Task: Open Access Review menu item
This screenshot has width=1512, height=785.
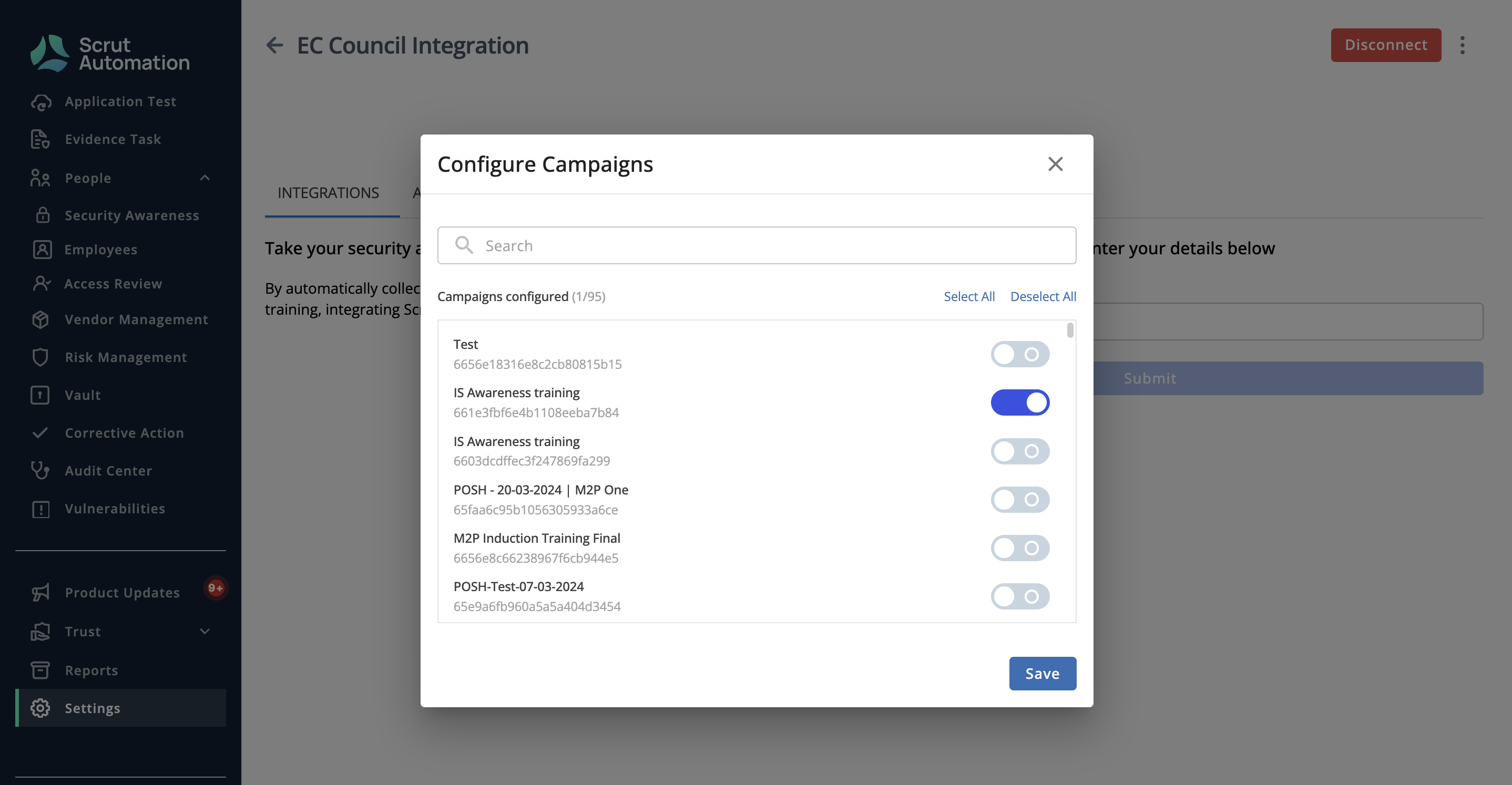Action: pos(120,283)
